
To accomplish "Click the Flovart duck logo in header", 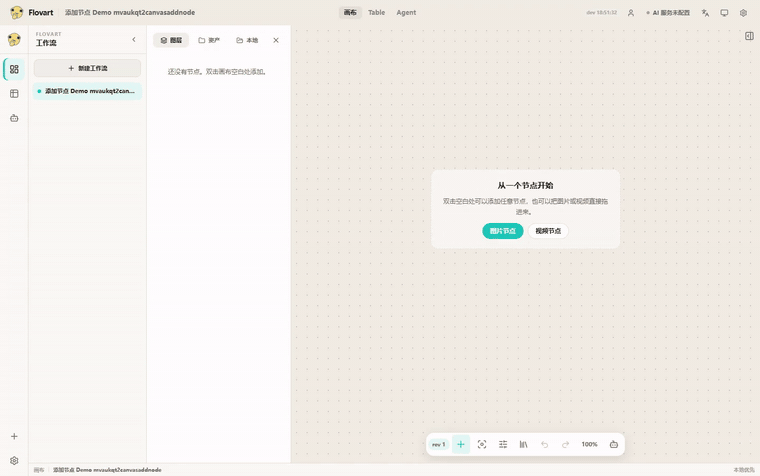I will pyautogui.click(x=16, y=13).
